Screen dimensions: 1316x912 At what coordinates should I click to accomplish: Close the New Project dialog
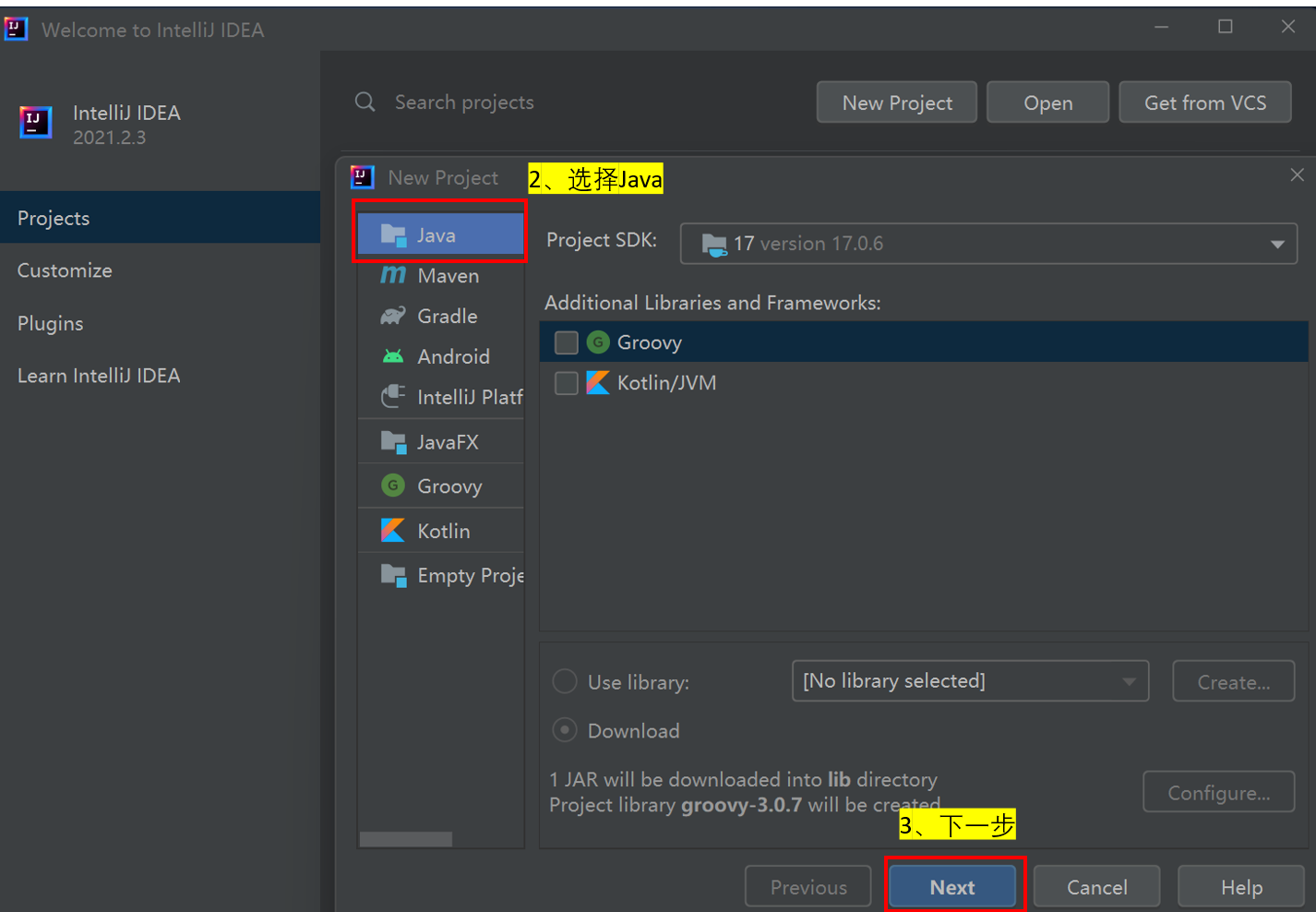[1297, 174]
